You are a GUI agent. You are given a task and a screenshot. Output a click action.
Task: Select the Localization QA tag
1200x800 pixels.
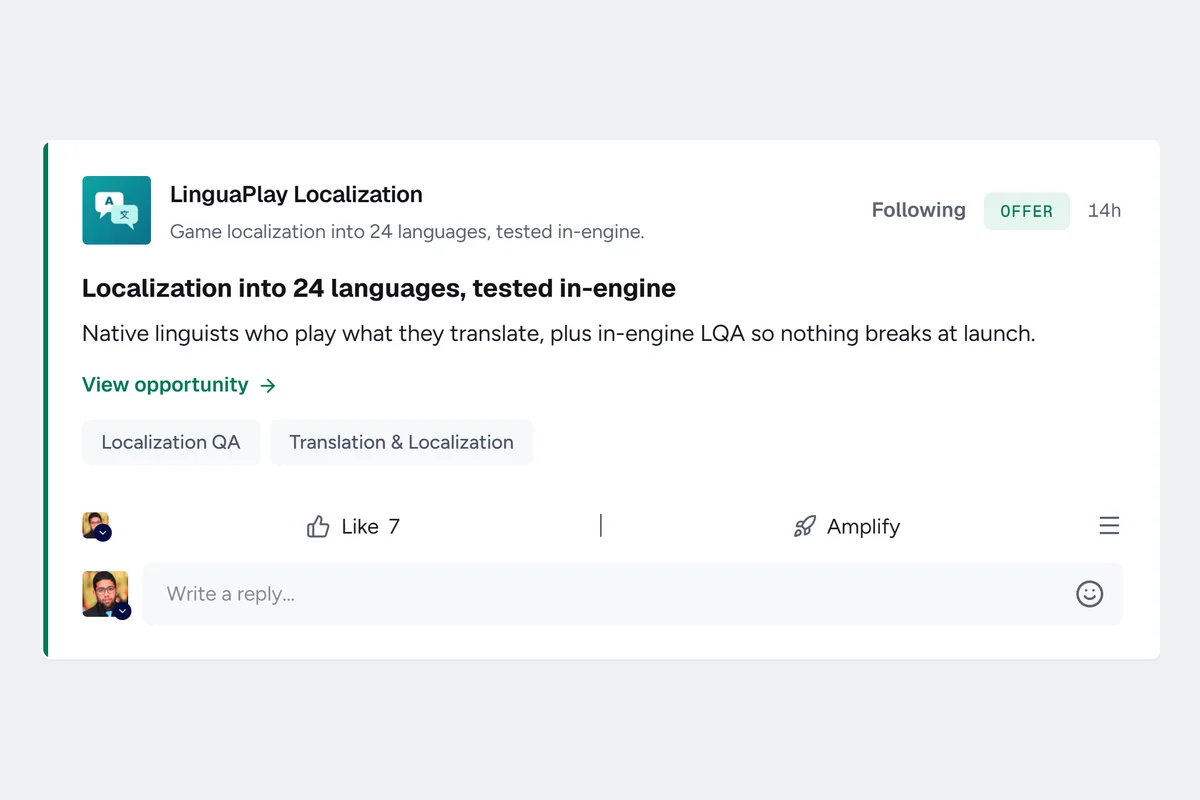point(171,442)
